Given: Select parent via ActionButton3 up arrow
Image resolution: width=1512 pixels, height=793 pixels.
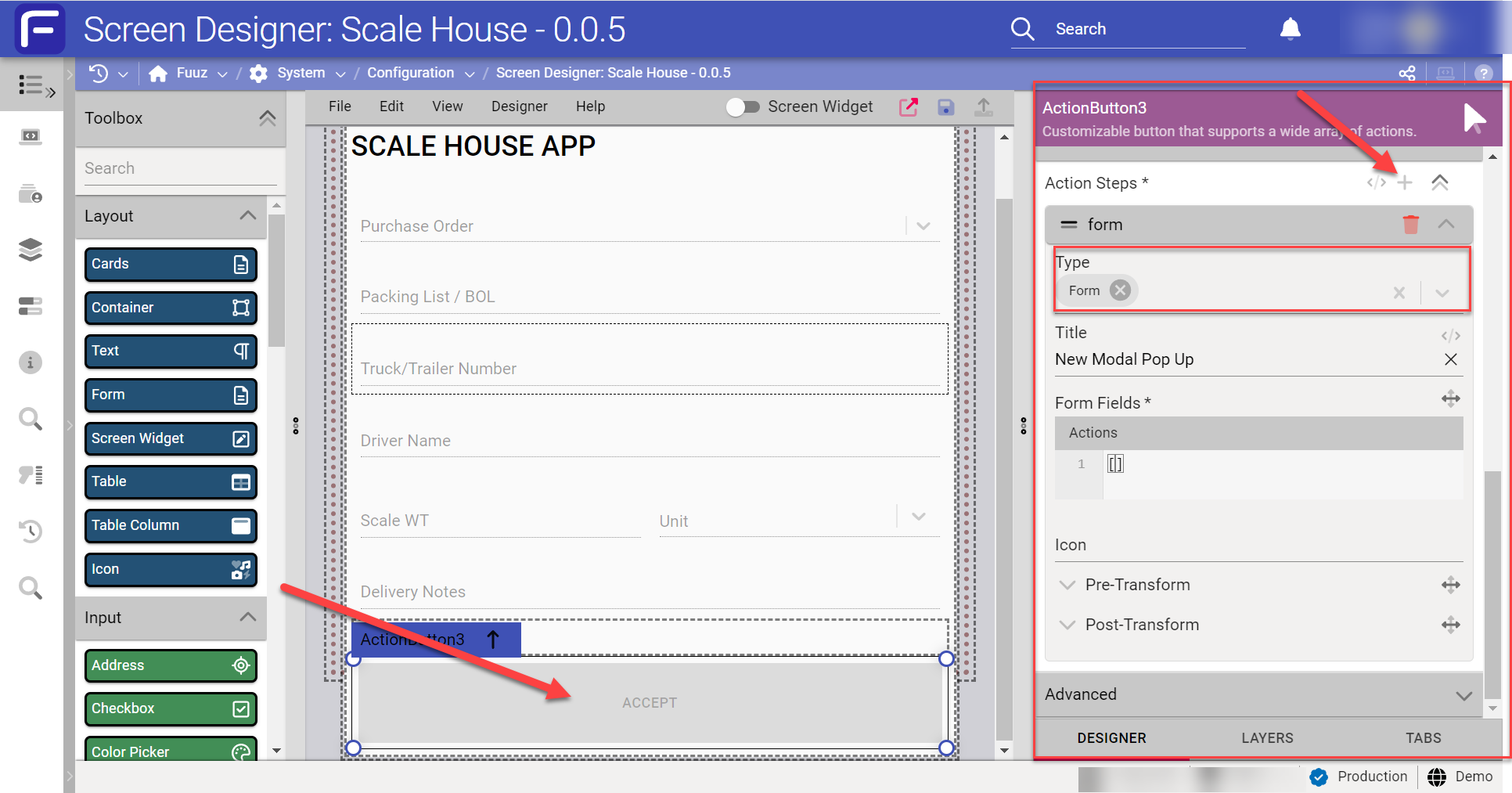Looking at the screenshot, I should coord(493,640).
